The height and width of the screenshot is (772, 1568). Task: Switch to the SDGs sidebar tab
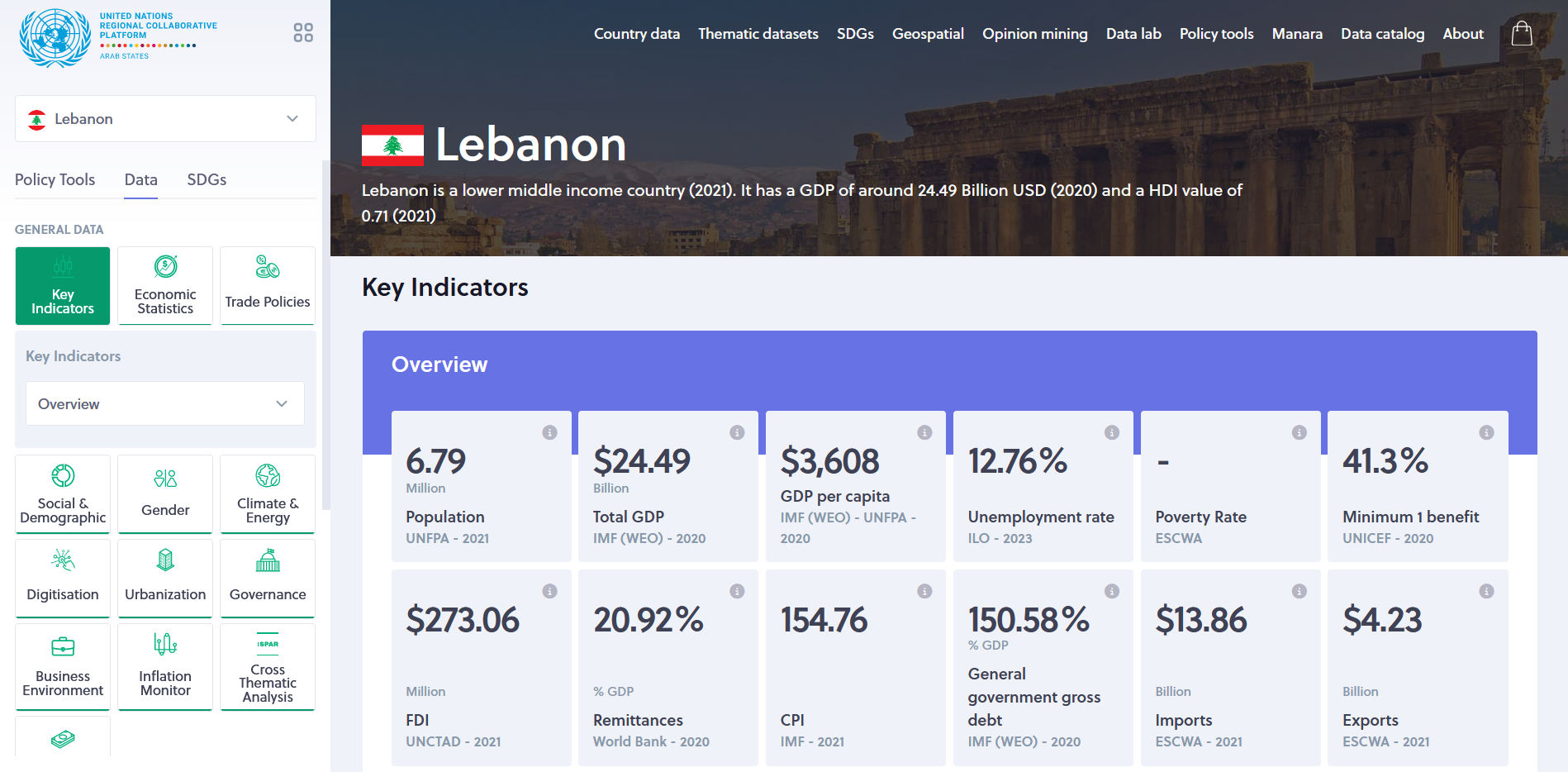pos(207,179)
